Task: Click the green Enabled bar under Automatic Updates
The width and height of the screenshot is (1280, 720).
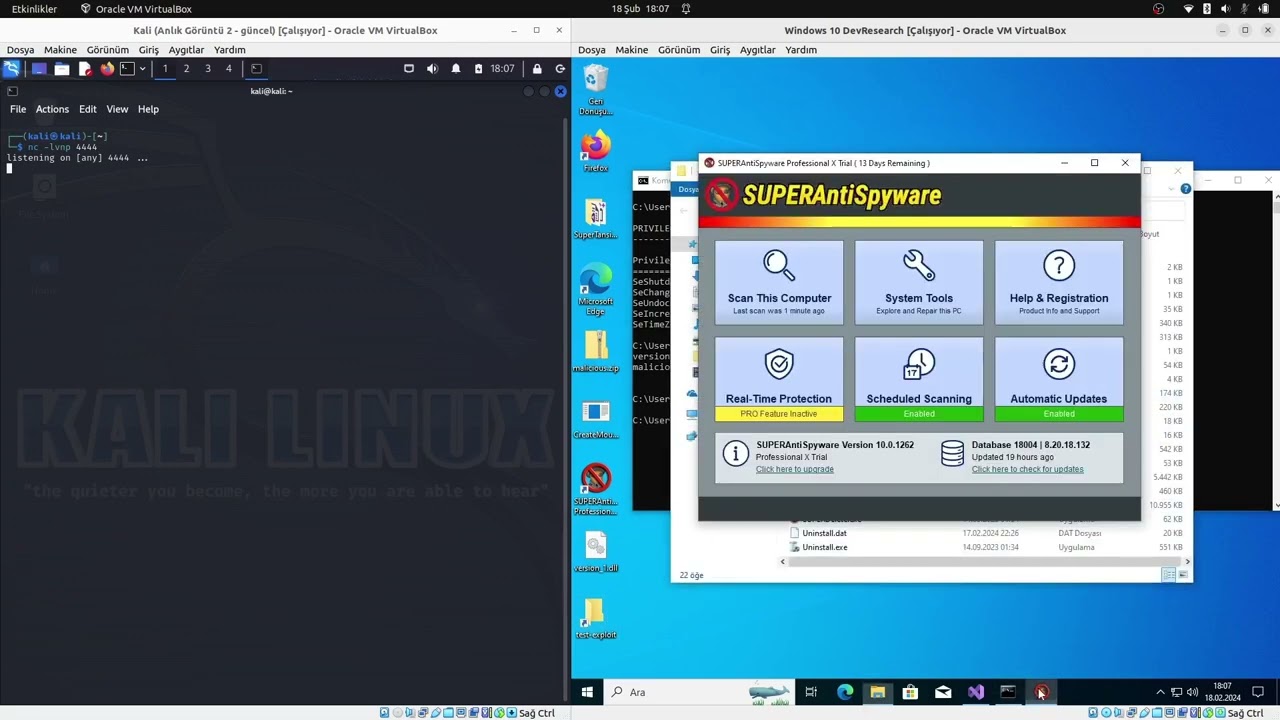Action: tap(1059, 414)
